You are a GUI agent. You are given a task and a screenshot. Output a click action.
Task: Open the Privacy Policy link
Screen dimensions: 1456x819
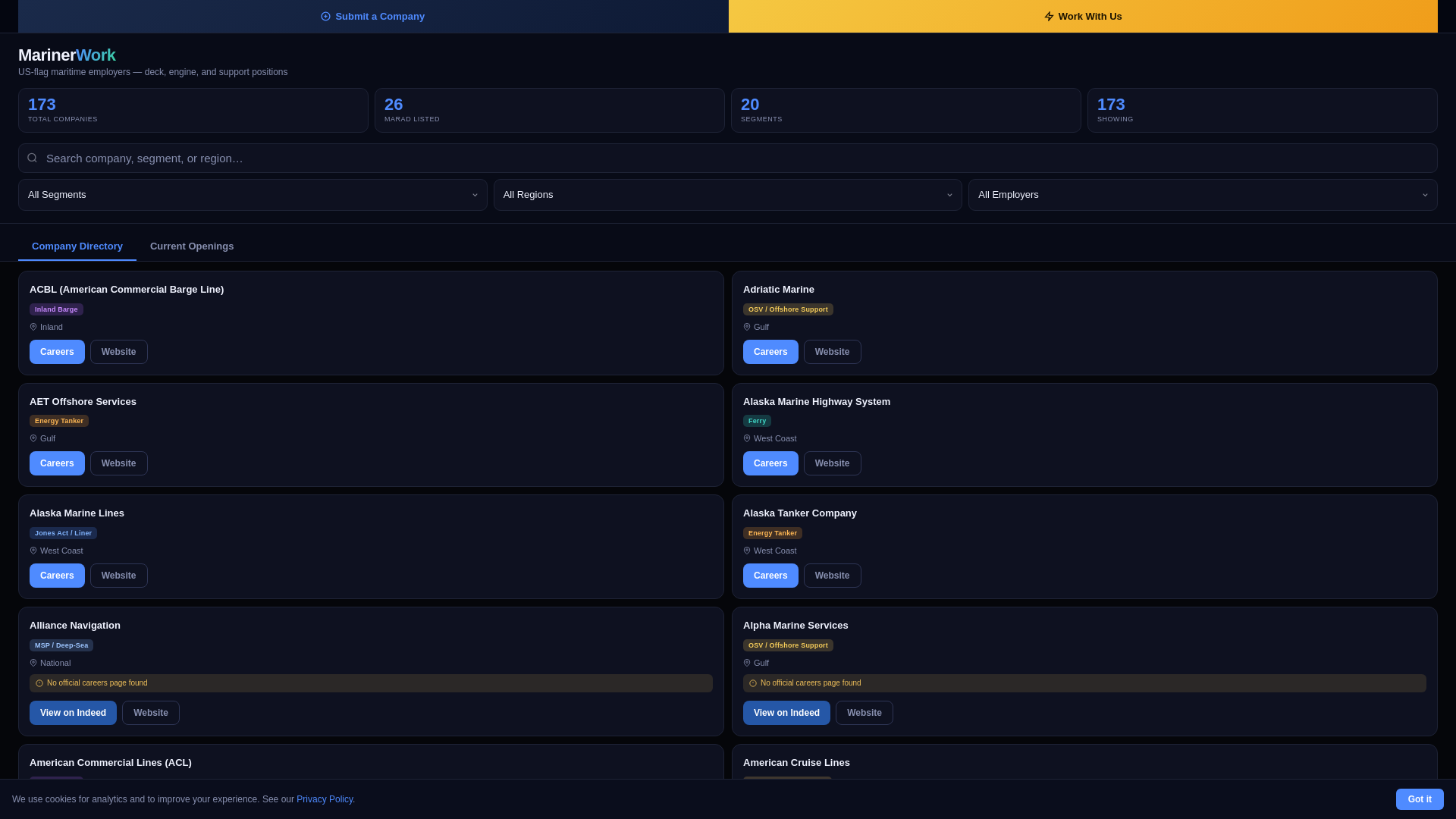[x=325, y=799]
